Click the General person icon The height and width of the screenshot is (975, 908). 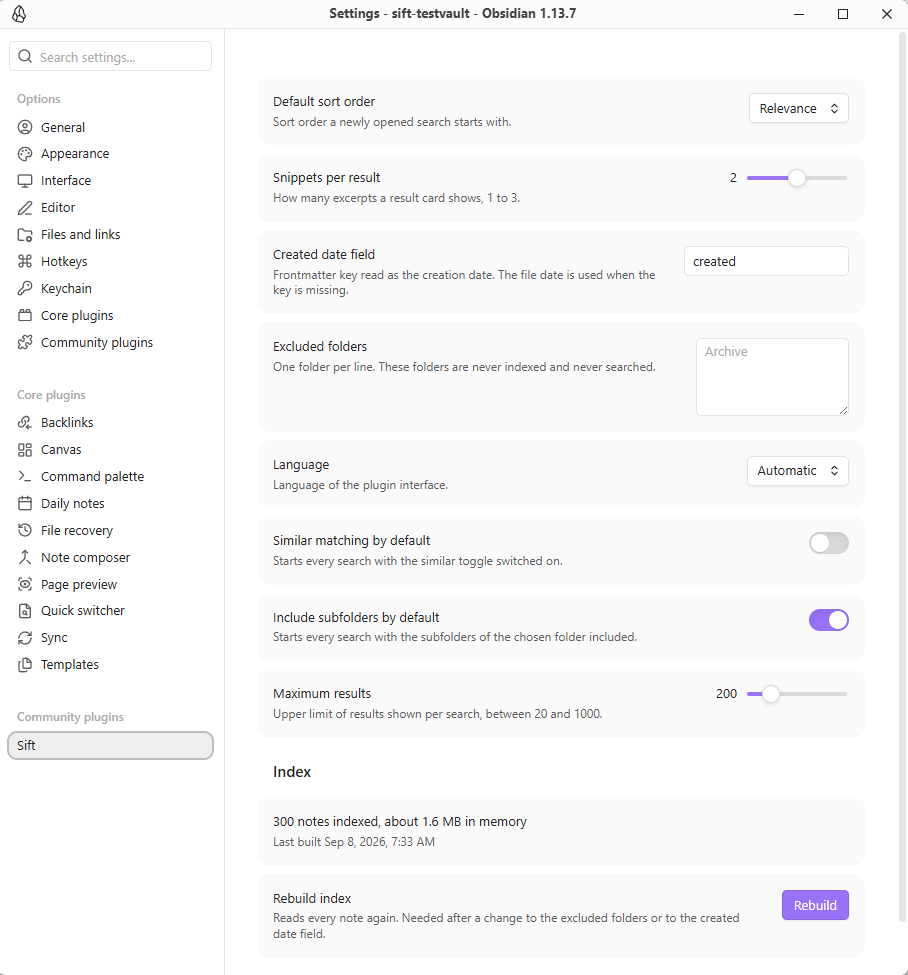click(x=25, y=127)
